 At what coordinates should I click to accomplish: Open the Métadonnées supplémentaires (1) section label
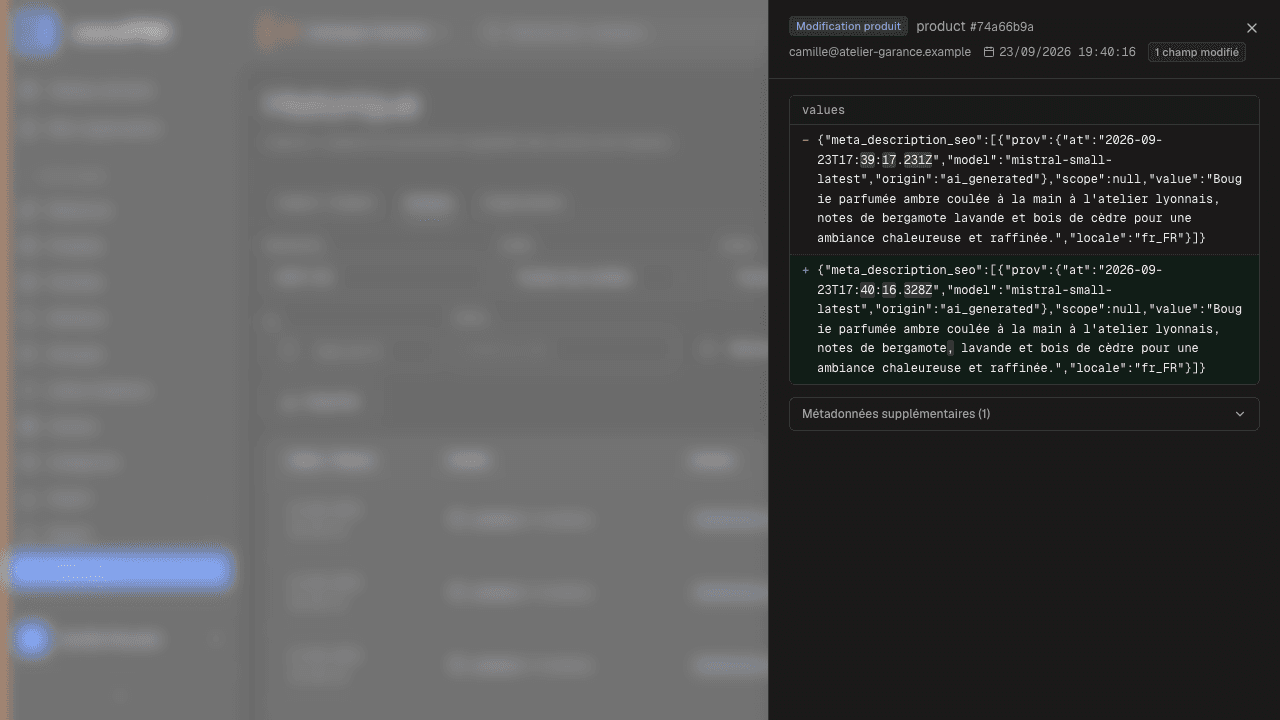[x=896, y=414]
